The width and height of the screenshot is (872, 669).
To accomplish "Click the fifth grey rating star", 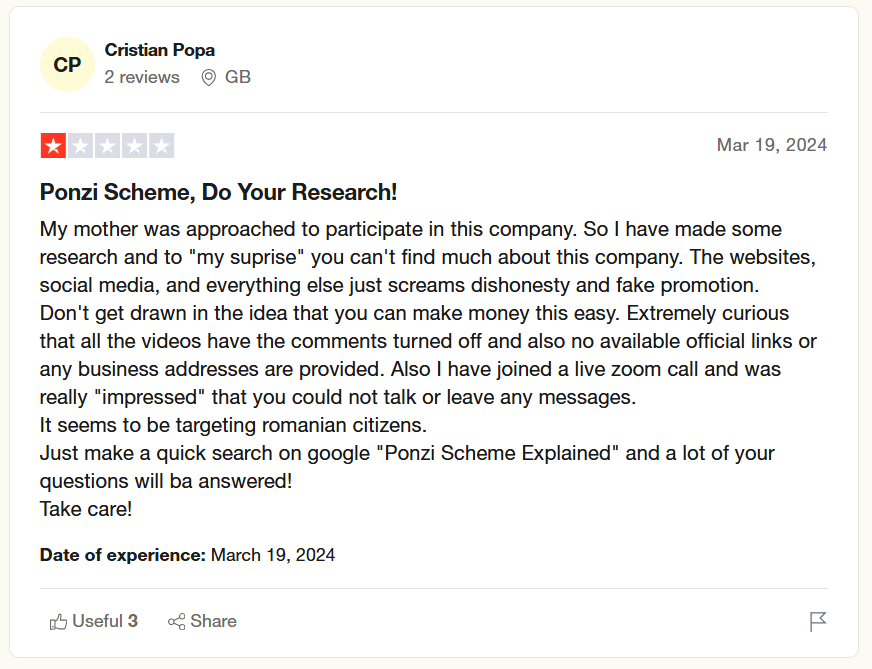I will 161,146.
